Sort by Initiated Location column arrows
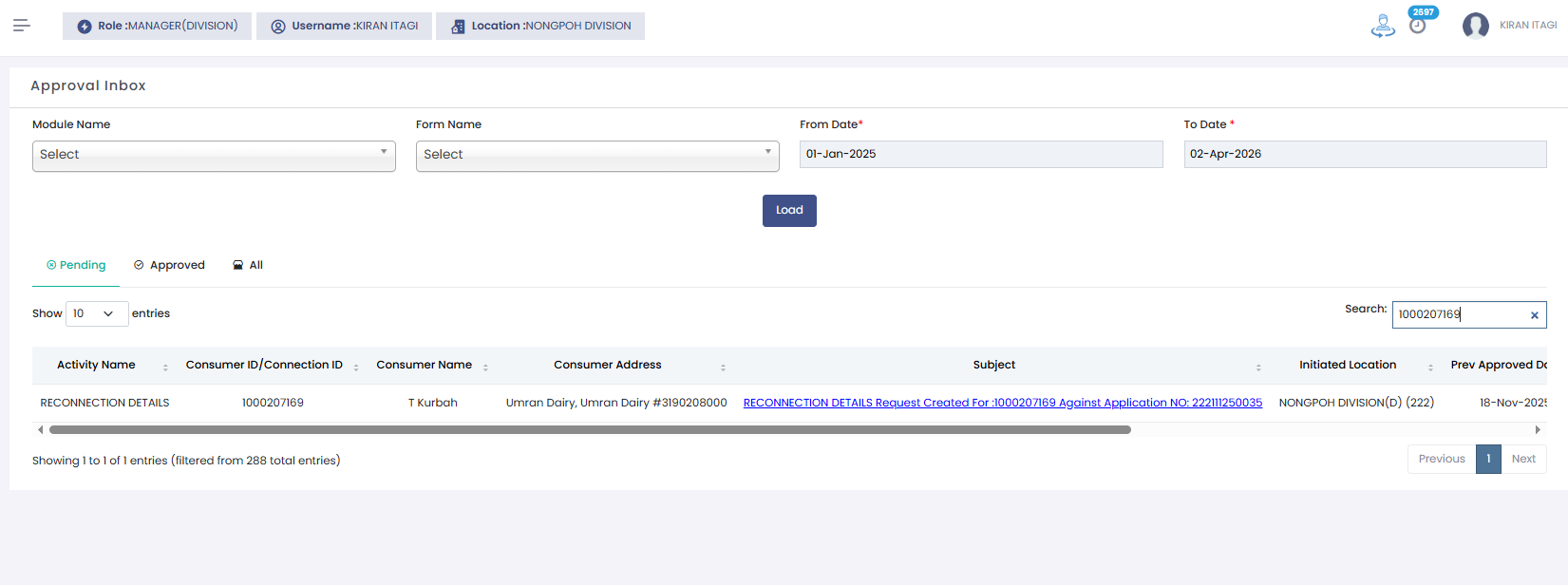Viewport: 1568px width, 585px height. (x=1430, y=368)
